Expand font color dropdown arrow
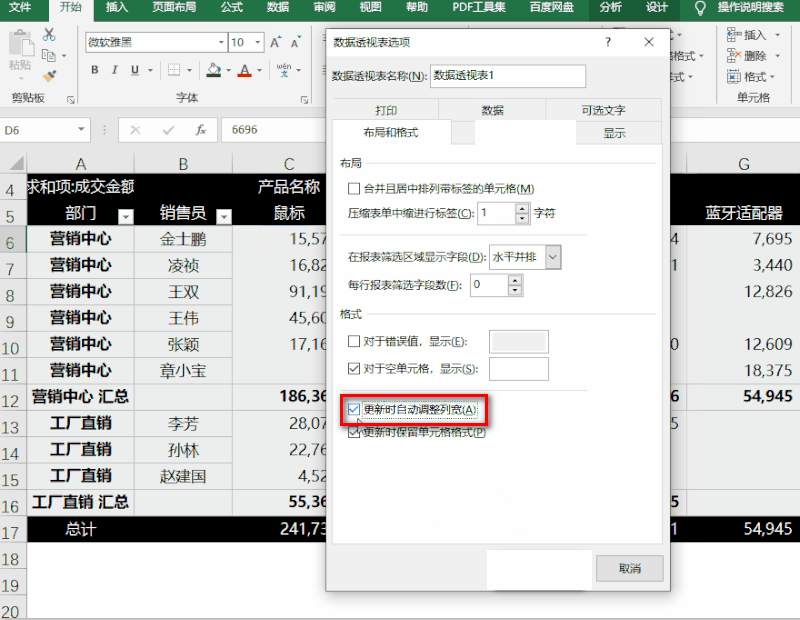 click(259, 70)
